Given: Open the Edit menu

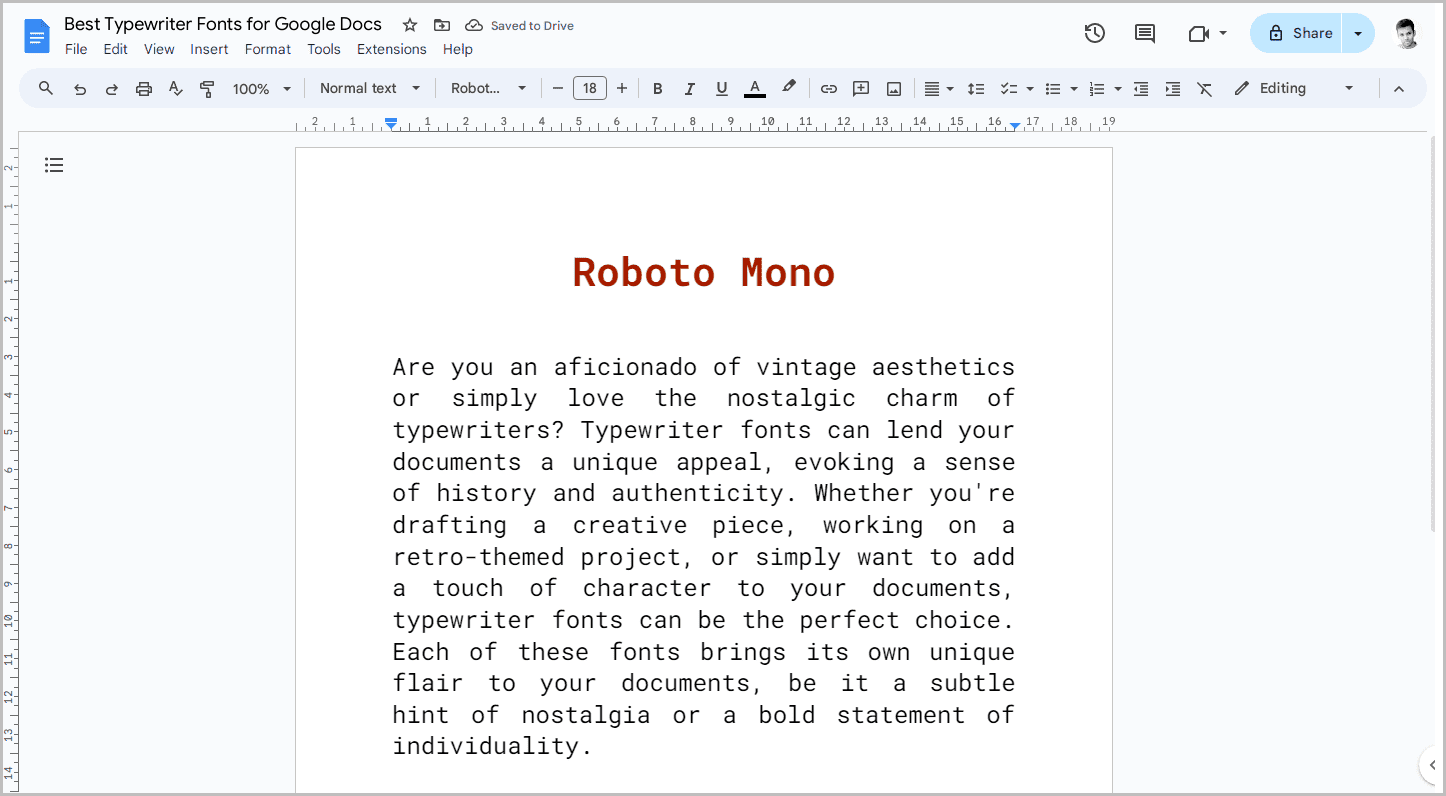Looking at the screenshot, I should click(116, 49).
